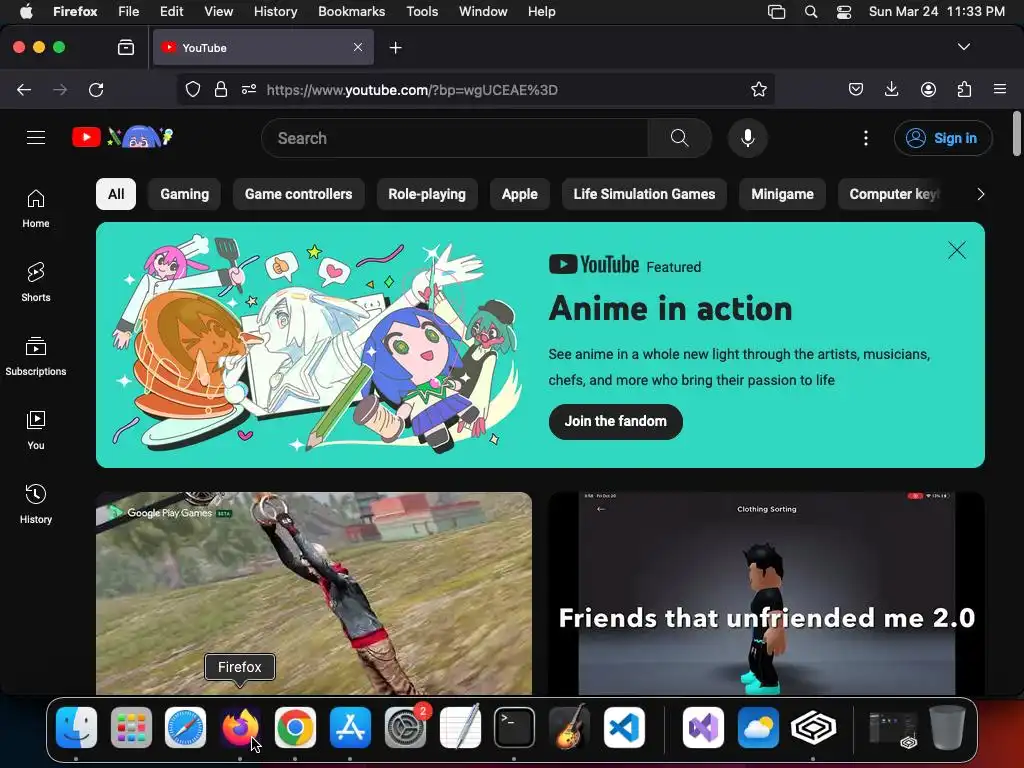Select the Gaming filter chip
Image resolution: width=1024 pixels, height=768 pixels.
point(185,194)
